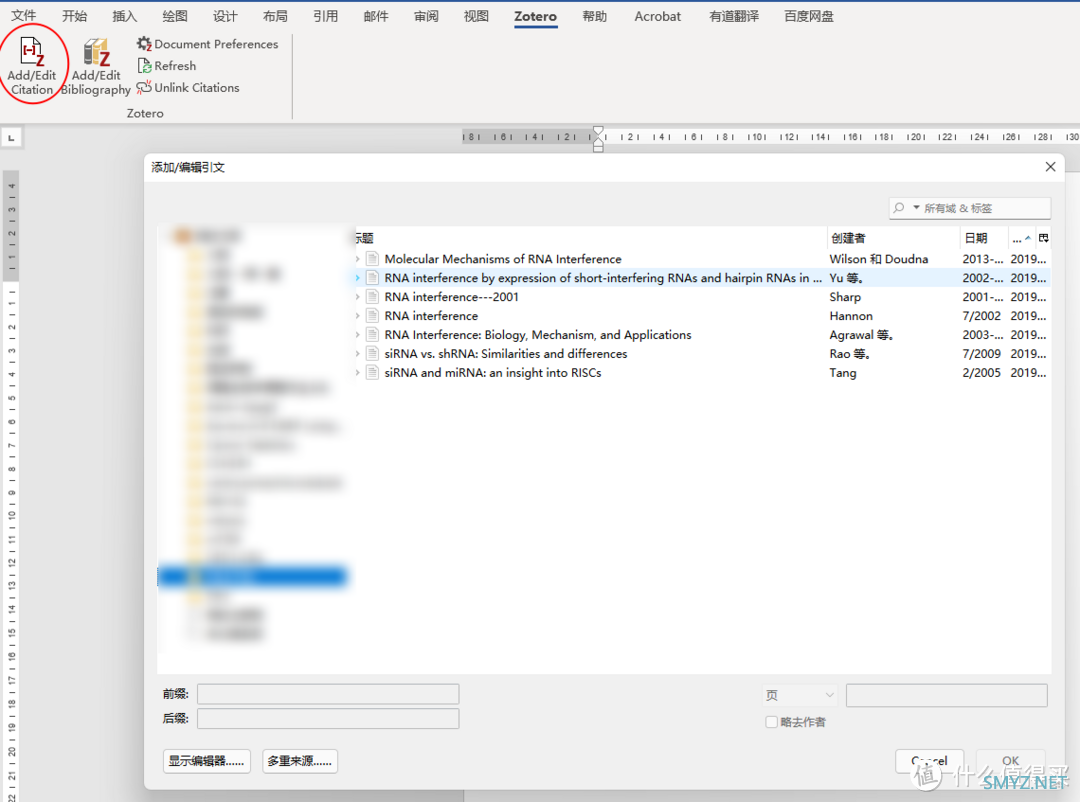Click the page number input field

tap(946, 695)
